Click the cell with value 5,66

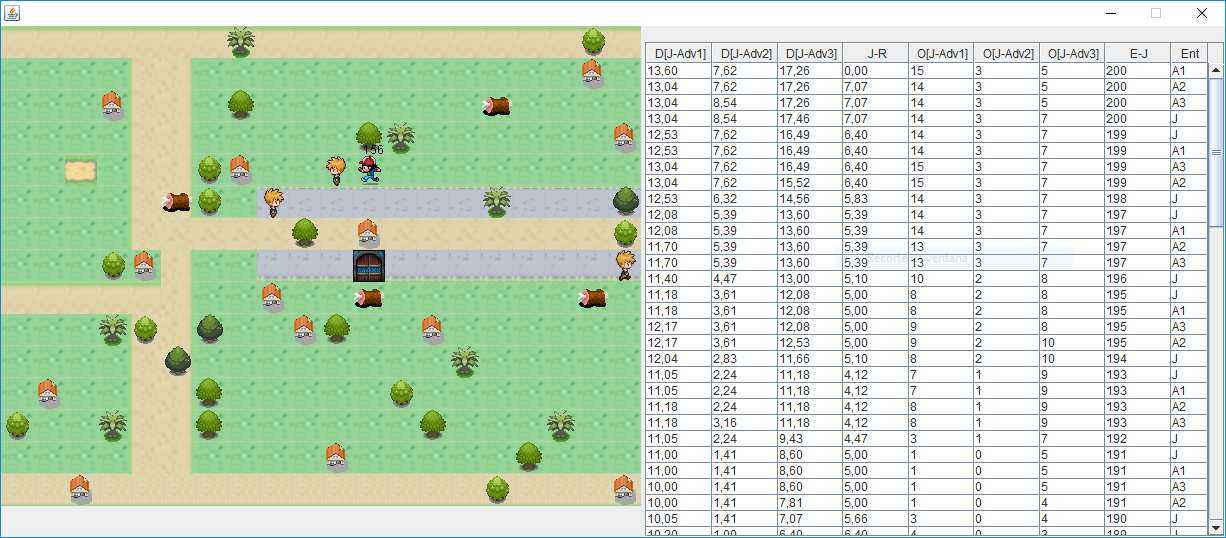point(875,519)
